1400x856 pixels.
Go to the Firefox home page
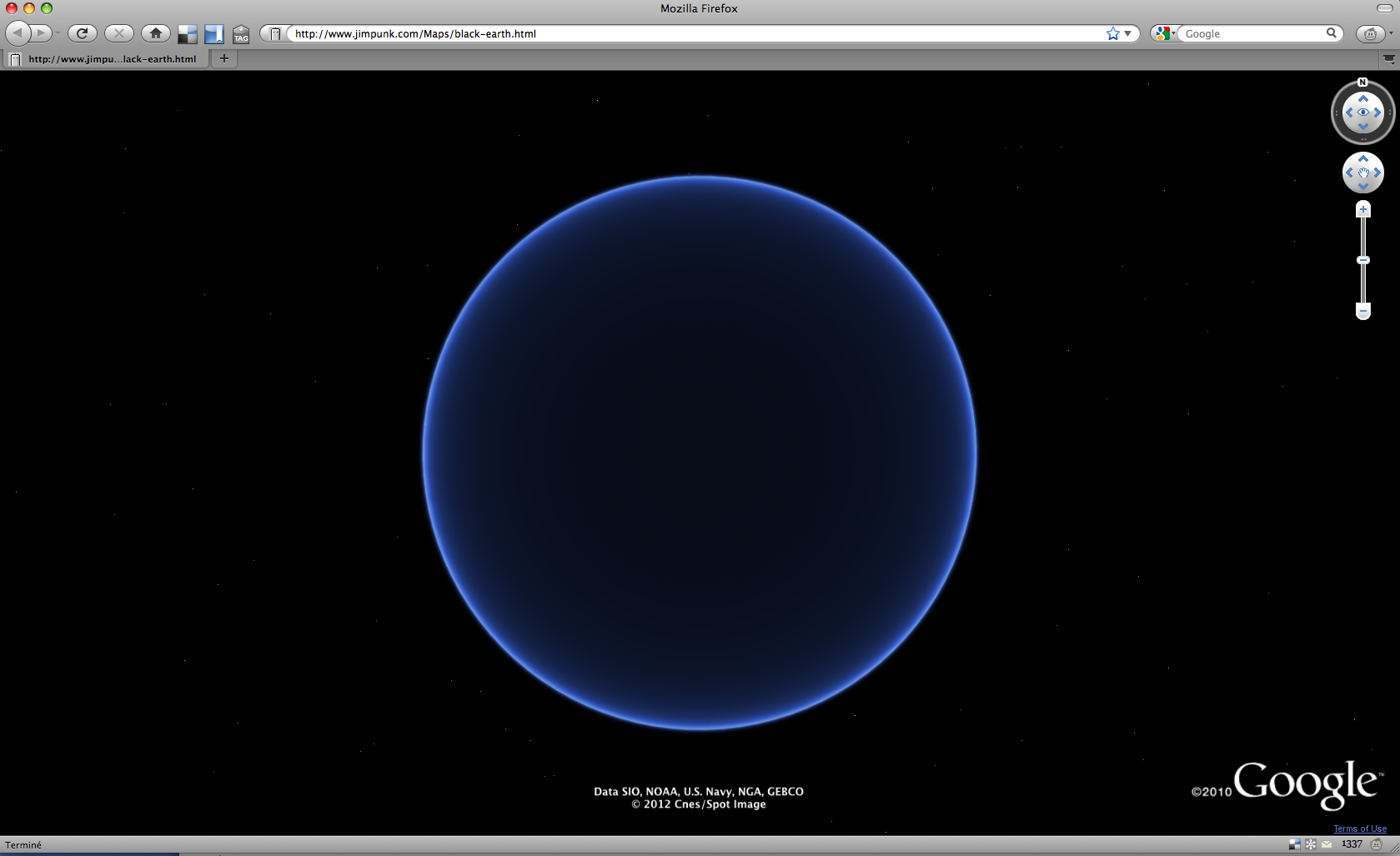click(x=155, y=33)
